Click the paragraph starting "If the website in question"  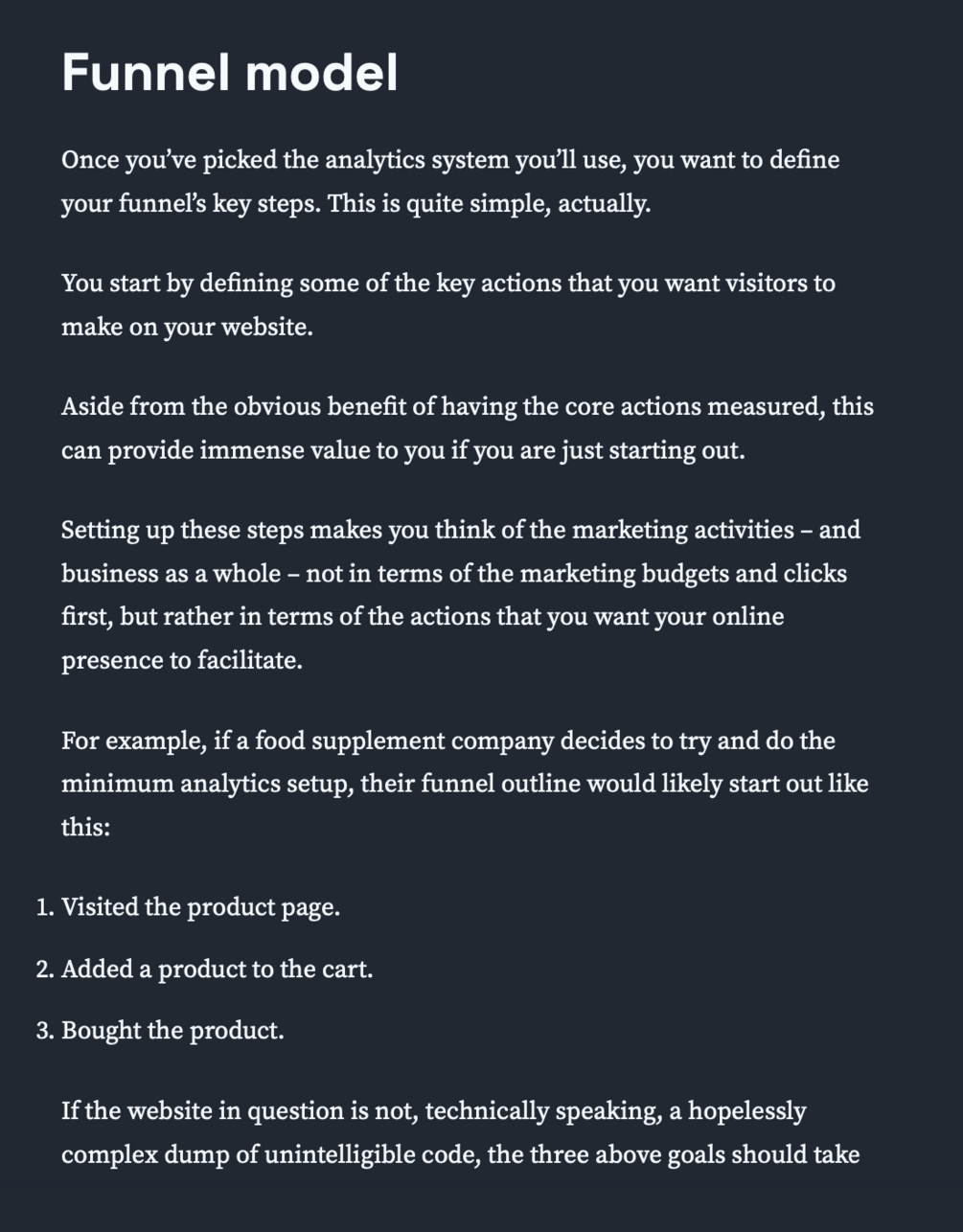click(461, 1132)
